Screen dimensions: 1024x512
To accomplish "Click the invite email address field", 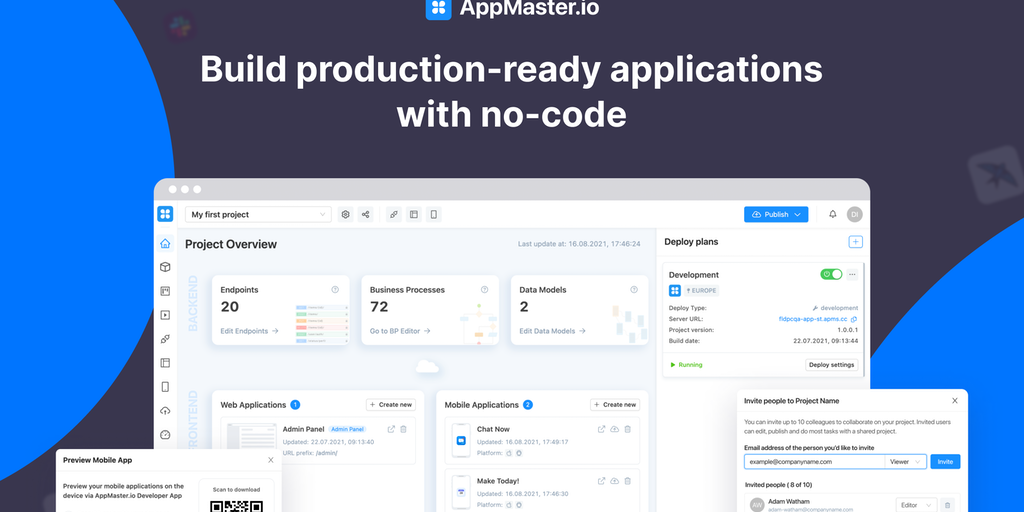I will (x=814, y=462).
